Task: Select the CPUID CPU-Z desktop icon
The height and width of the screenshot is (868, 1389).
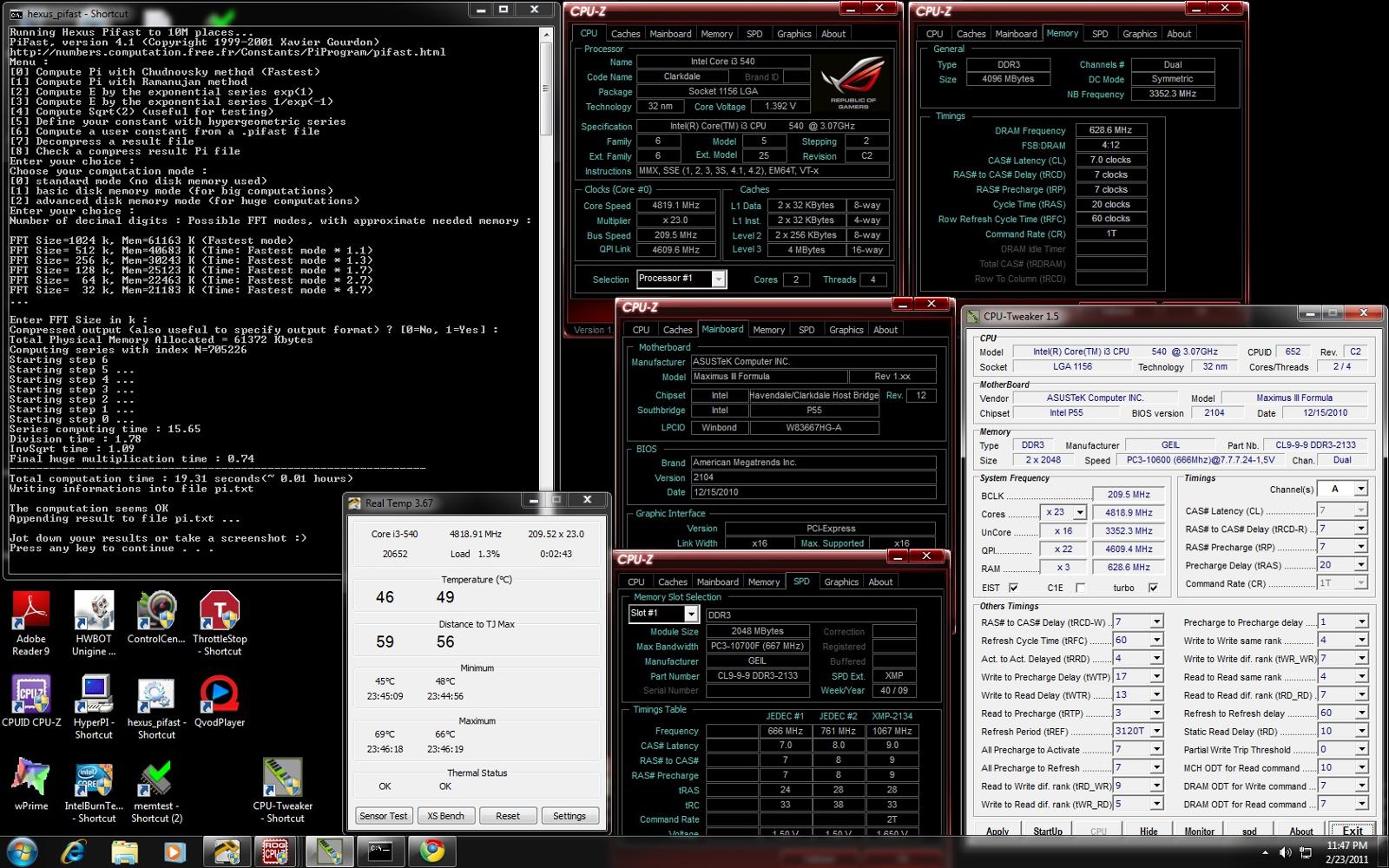Action: pyautogui.click(x=31, y=700)
